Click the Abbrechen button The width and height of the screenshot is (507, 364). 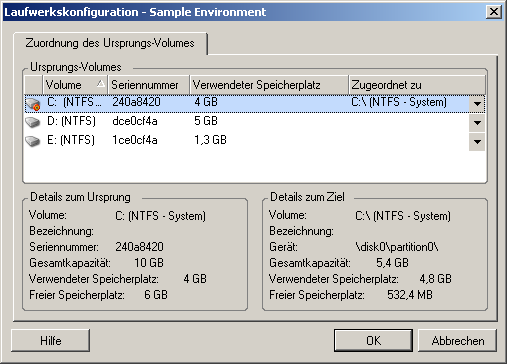457,340
